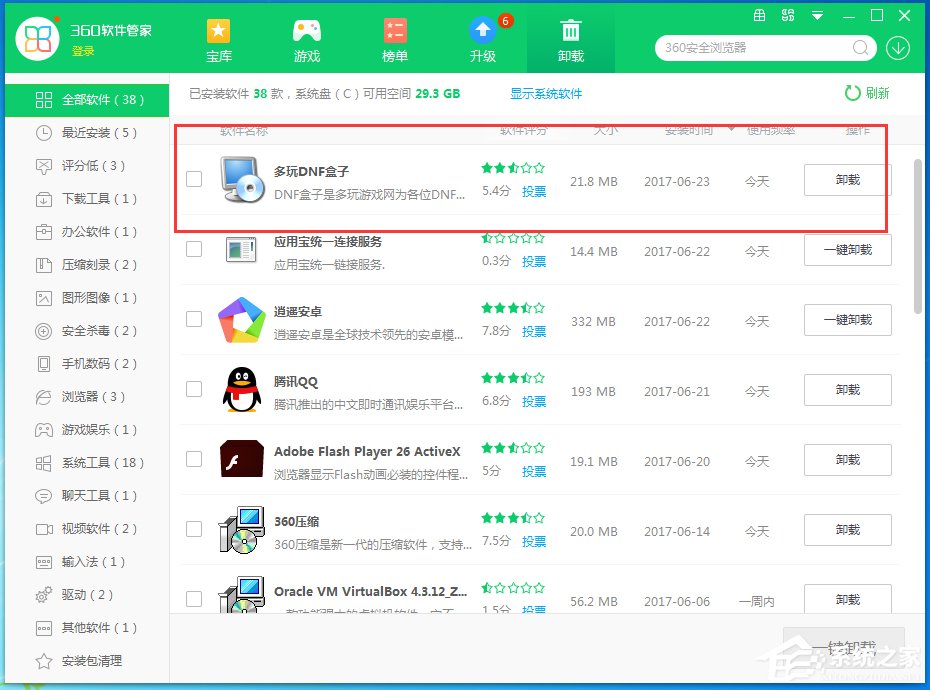Open the 榜单 list icon
Viewport: 930px width, 690px height.
394,31
